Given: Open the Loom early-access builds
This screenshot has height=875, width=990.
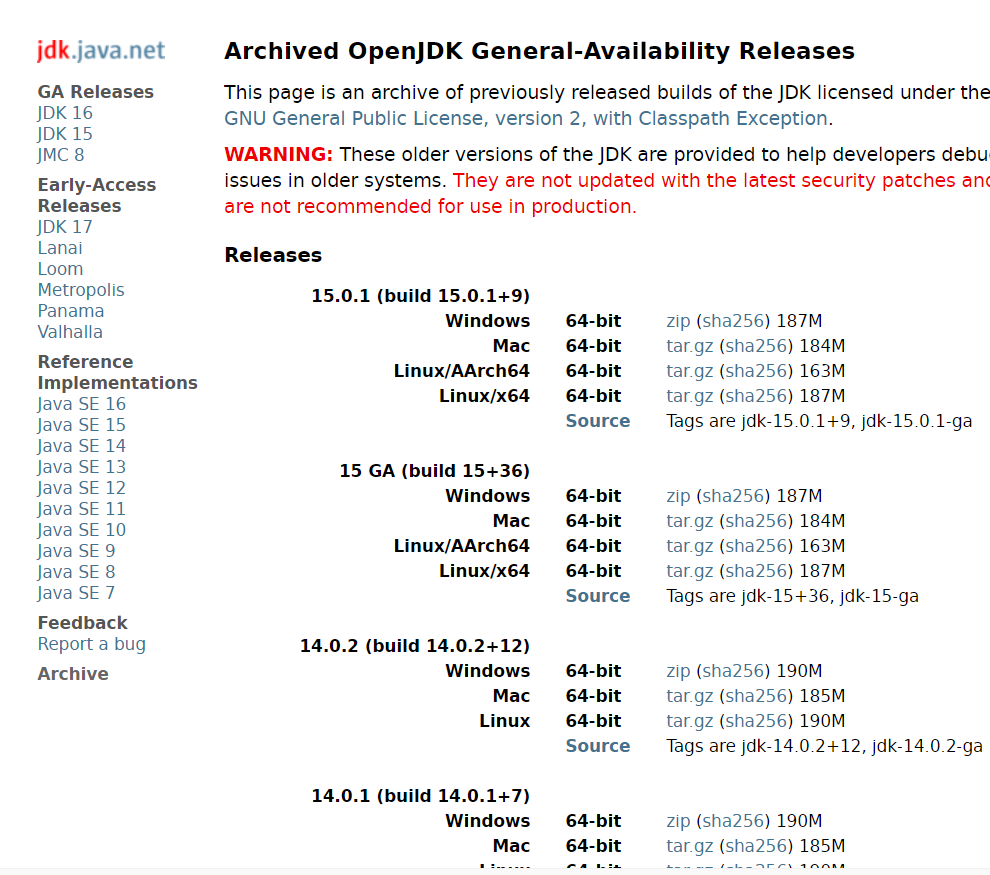Looking at the screenshot, I should click(x=60, y=268).
